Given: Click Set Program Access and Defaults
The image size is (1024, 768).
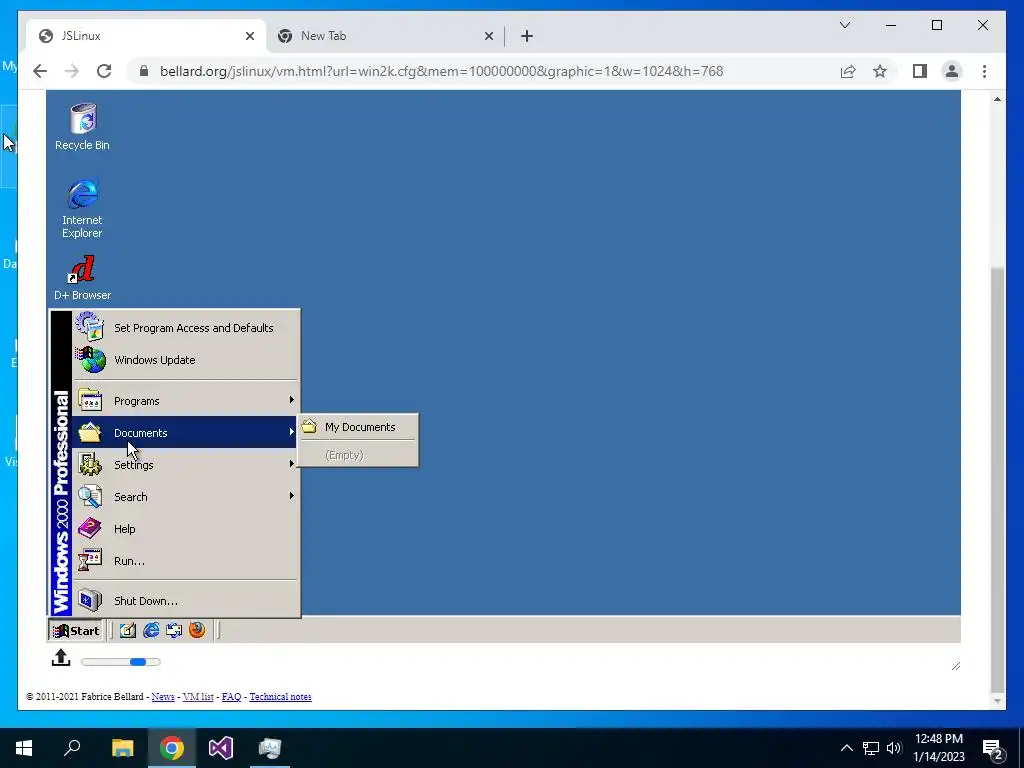Looking at the screenshot, I should pos(186,328).
